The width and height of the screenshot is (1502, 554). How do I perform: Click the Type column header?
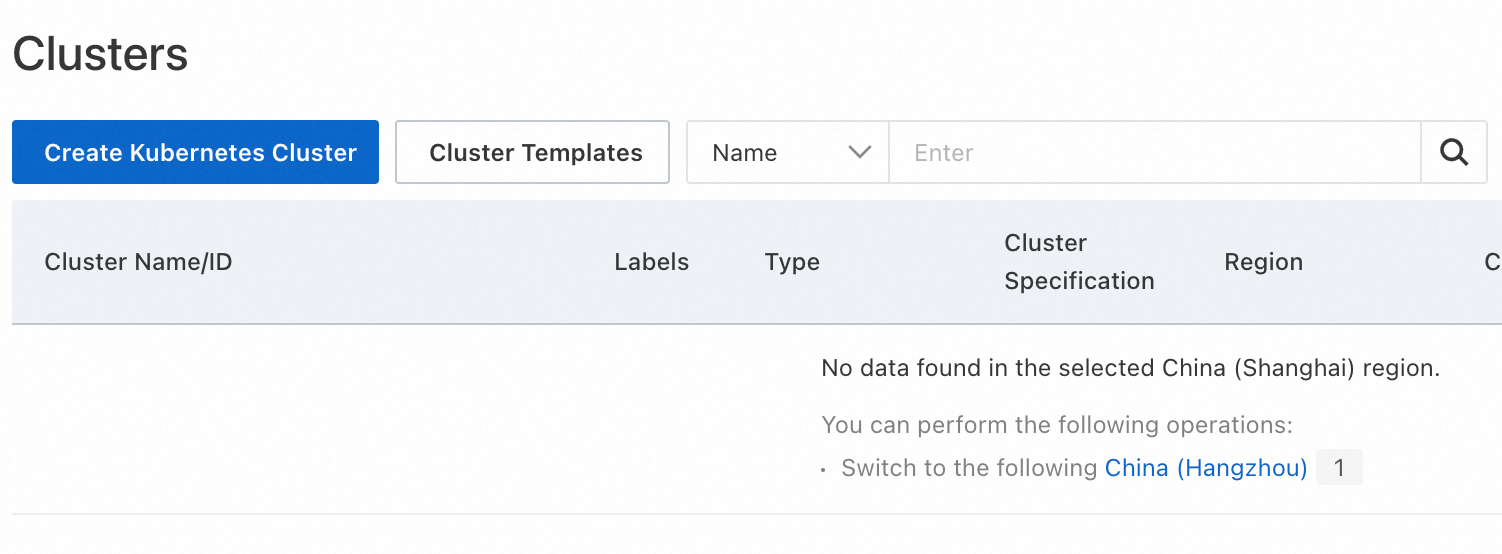[792, 262]
